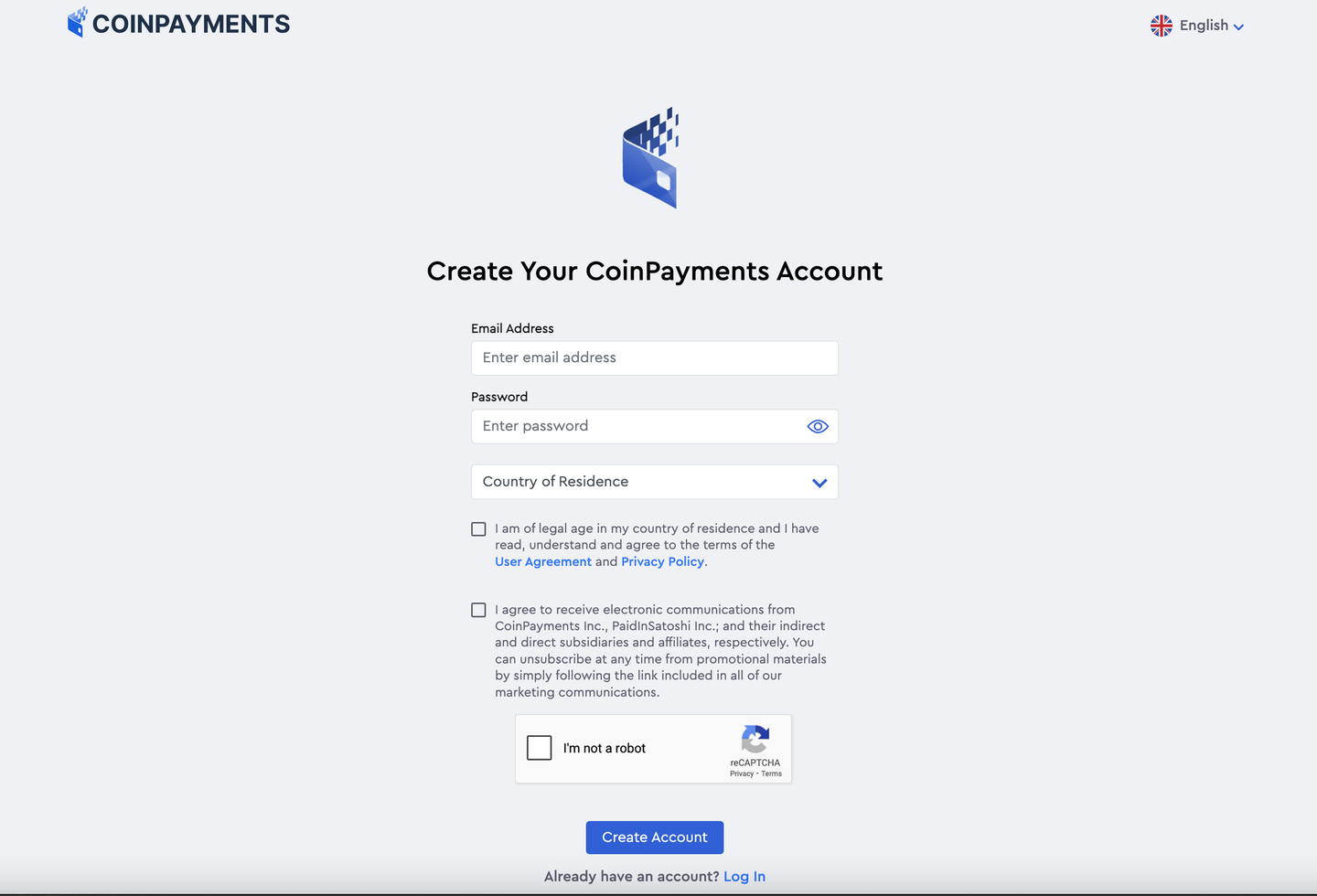This screenshot has height=896, width=1317.
Task: Reveal the password with the eye icon
Action: pos(817,426)
